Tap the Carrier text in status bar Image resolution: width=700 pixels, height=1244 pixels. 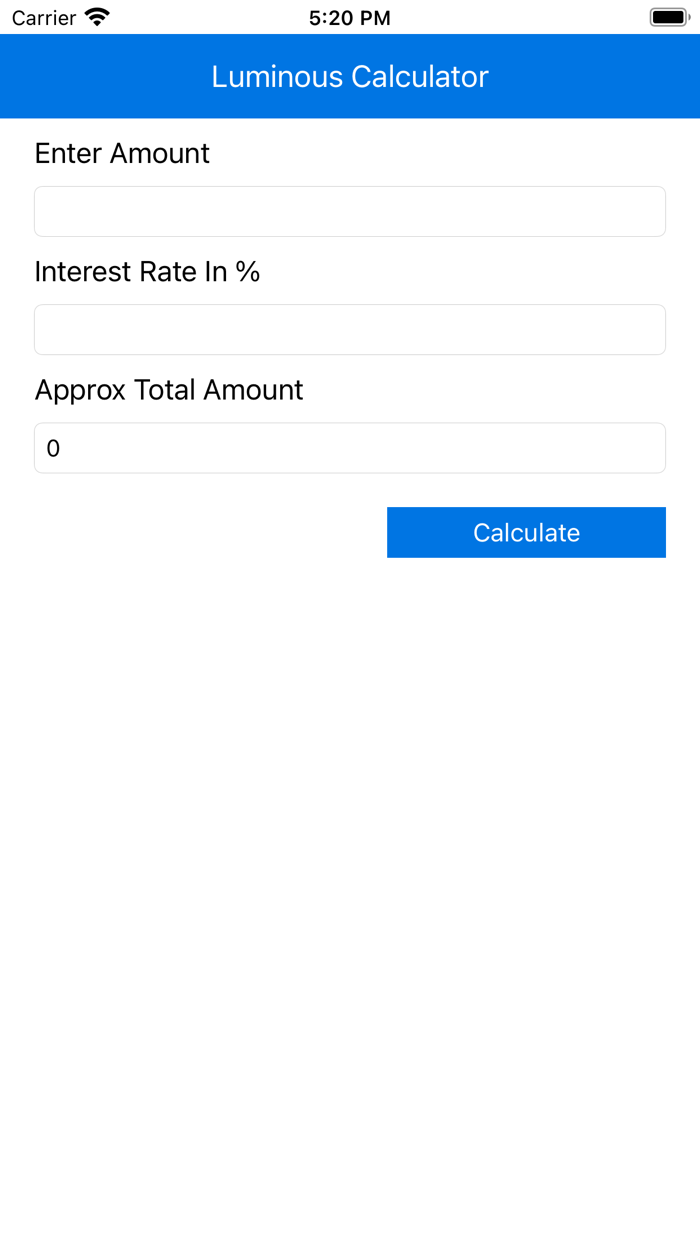(x=44, y=18)
